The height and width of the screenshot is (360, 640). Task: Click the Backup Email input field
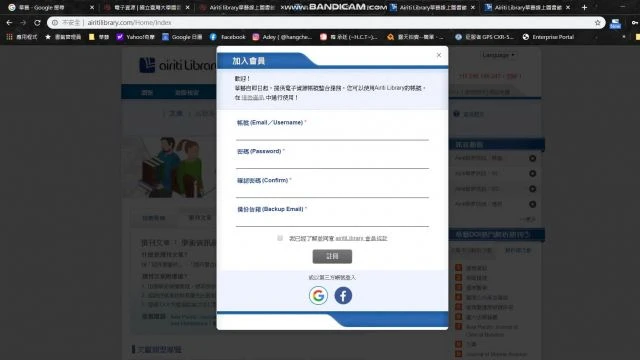(332, 220)
